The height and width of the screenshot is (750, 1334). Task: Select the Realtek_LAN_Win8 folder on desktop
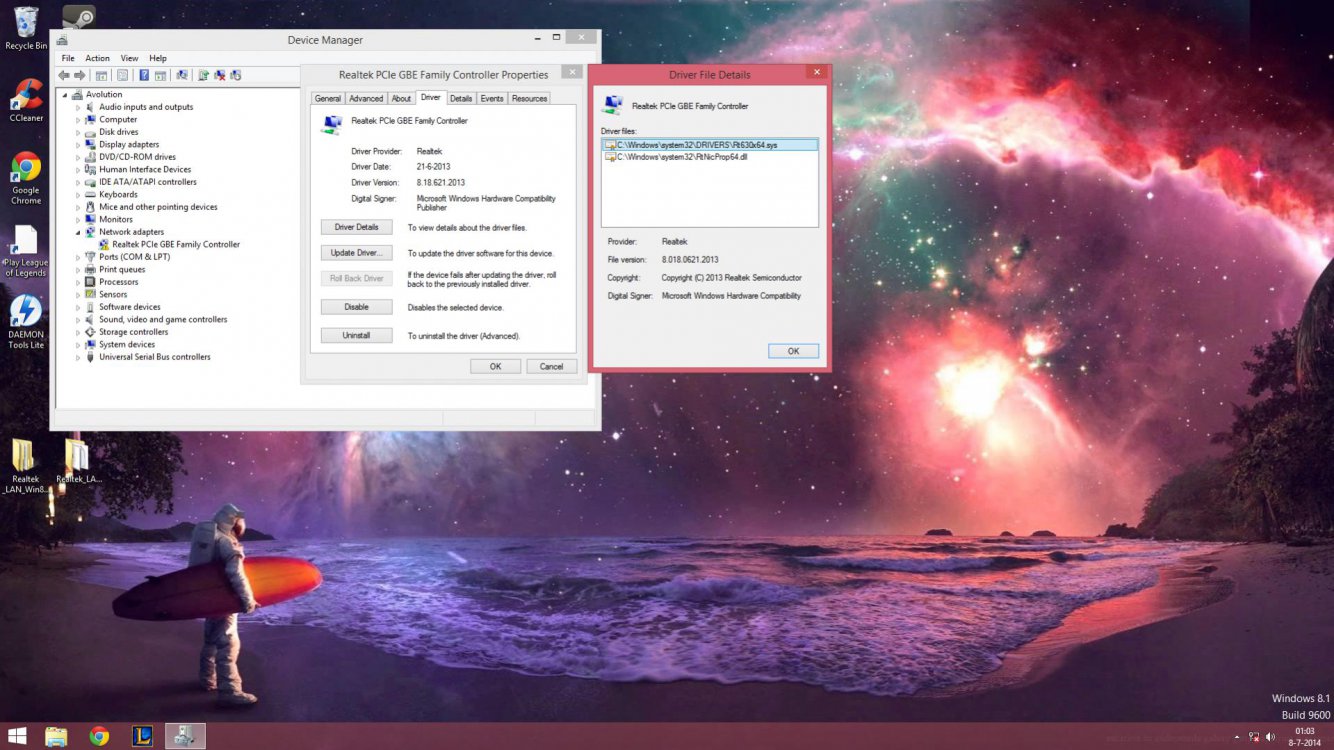point(25,467)
